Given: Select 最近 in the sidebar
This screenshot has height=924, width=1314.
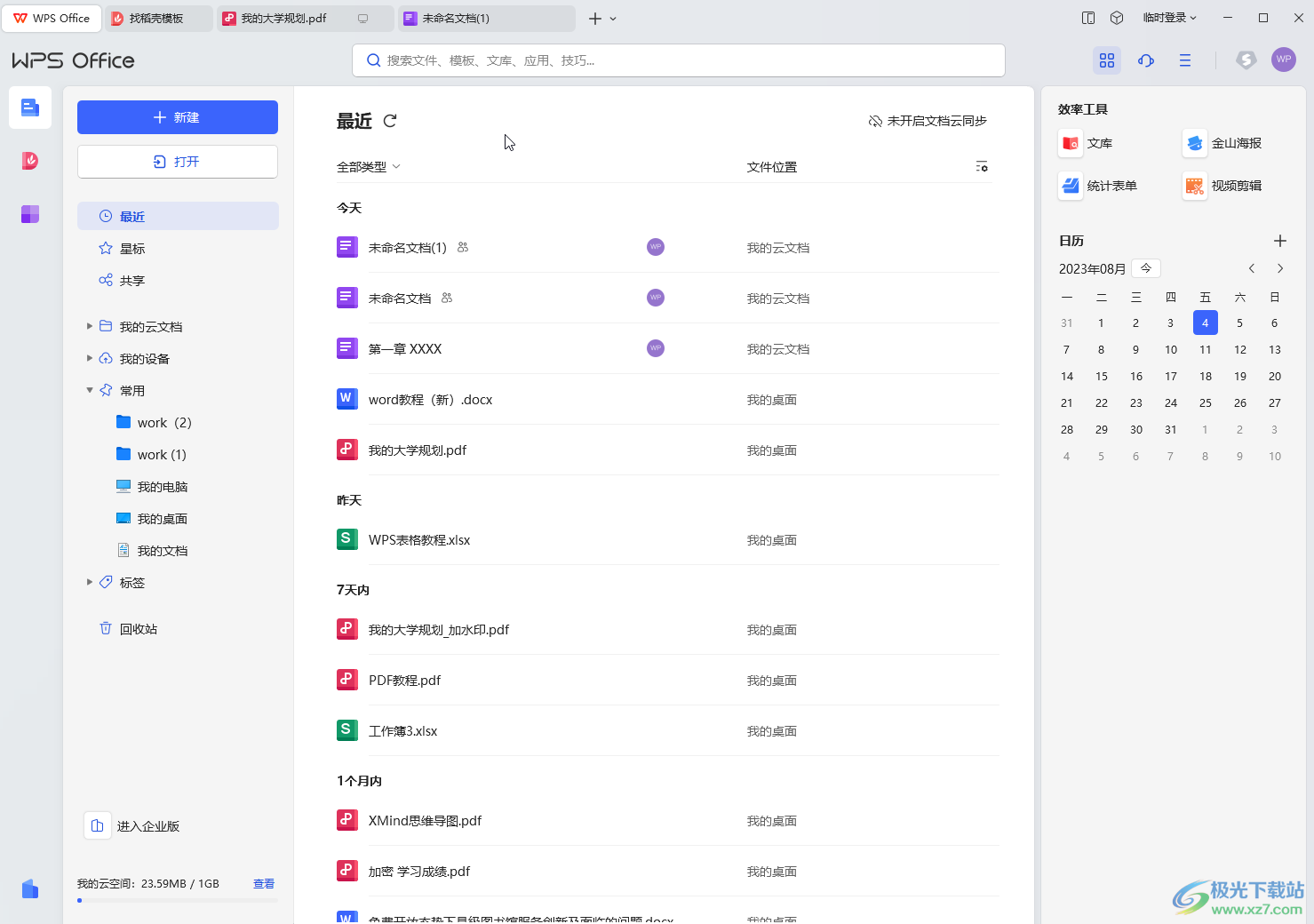Looking at the screenshot, I should pos(178,216).
